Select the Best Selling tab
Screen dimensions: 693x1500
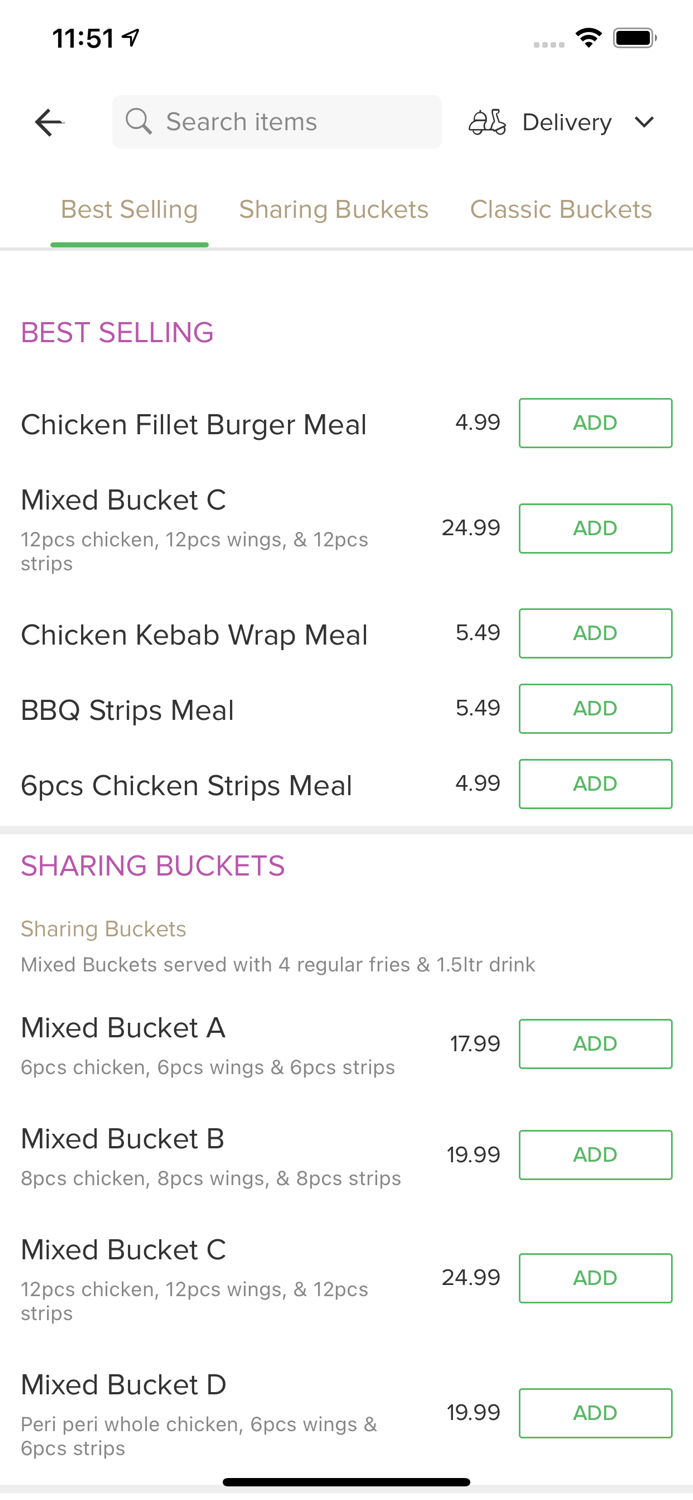pos(129,210)
